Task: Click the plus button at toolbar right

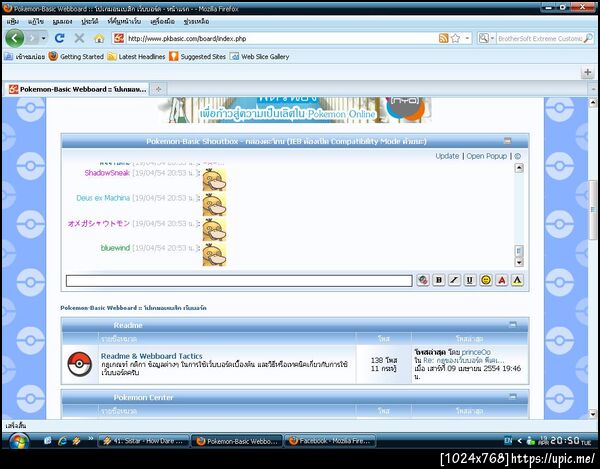Action: coord(588,72)
